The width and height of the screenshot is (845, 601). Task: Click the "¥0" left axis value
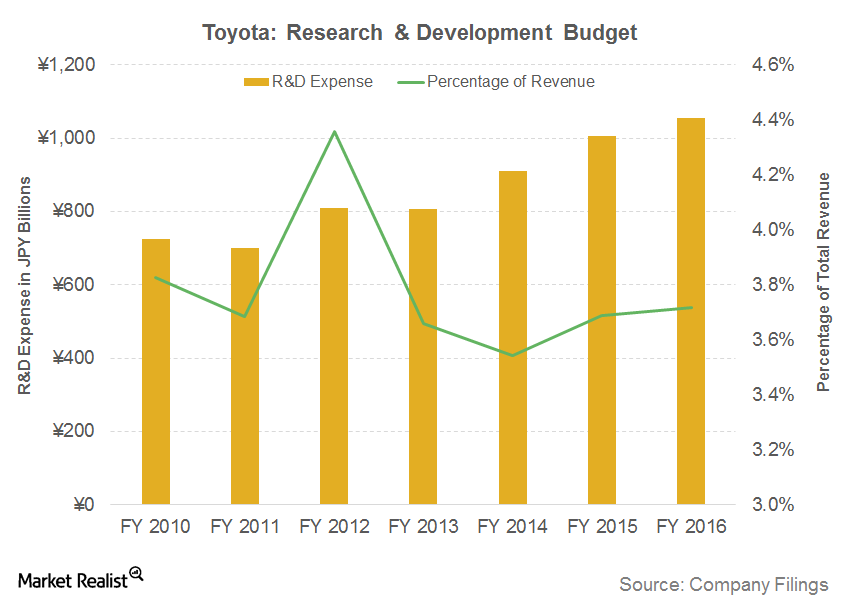(x=84, y=505)
